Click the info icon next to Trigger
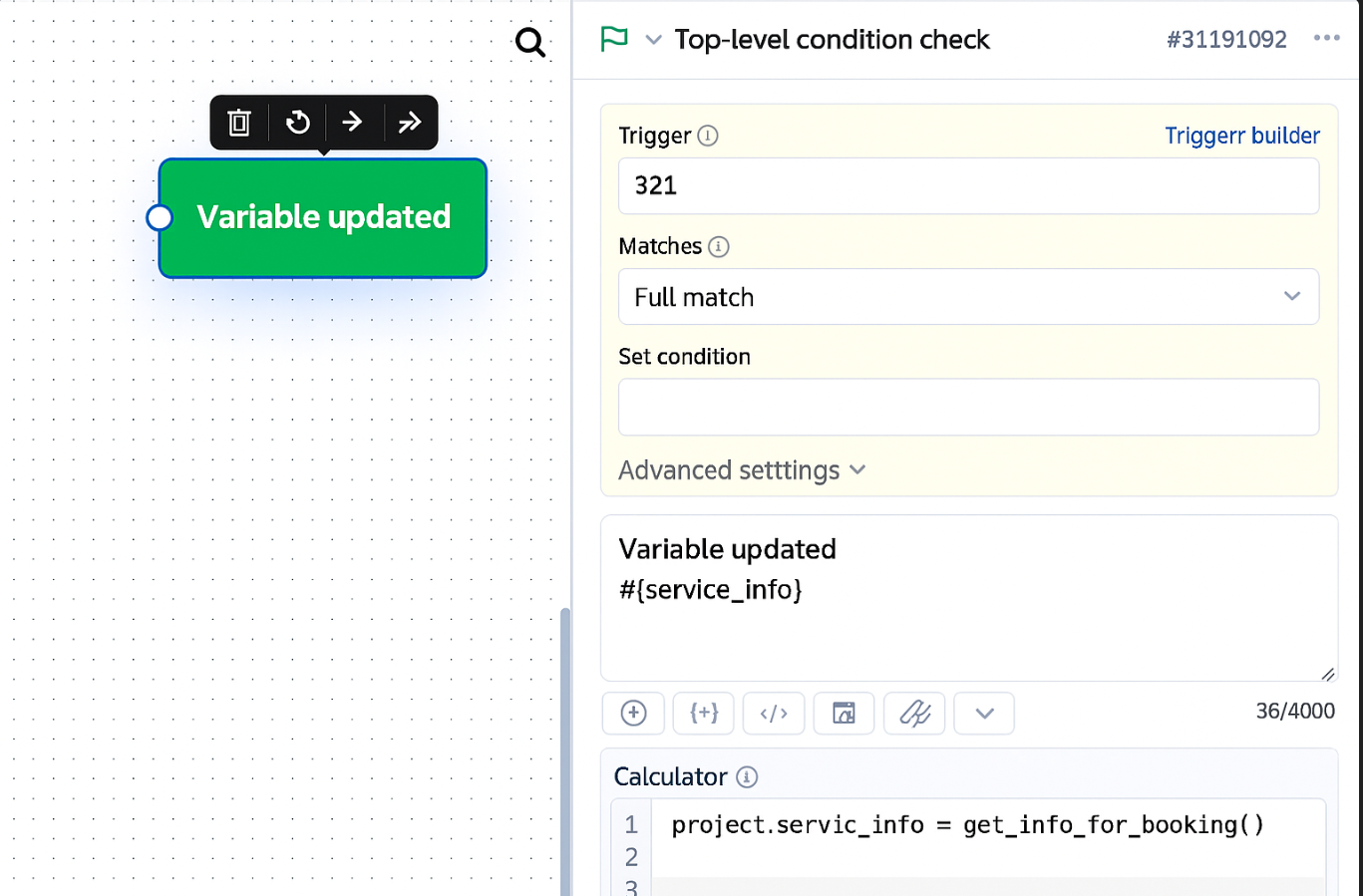This screenshot has width=1363, height=896. (708, 136)
